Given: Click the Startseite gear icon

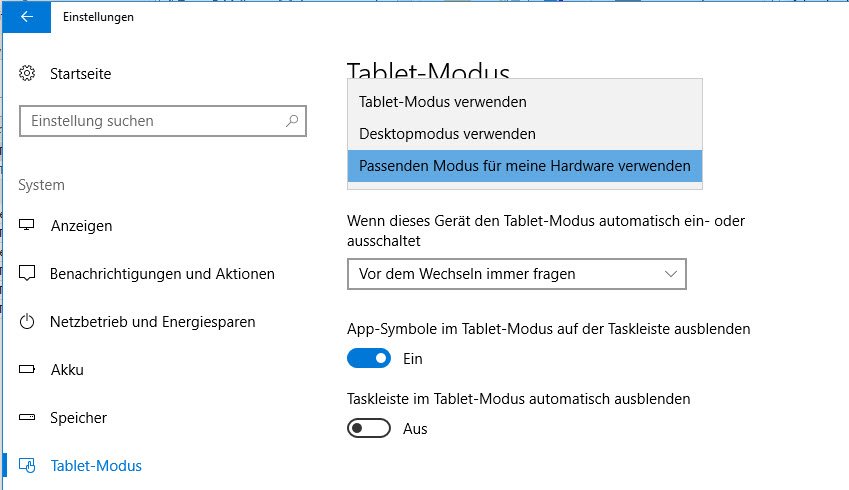Looking at the screenshot, I should [x=28, y=73].
